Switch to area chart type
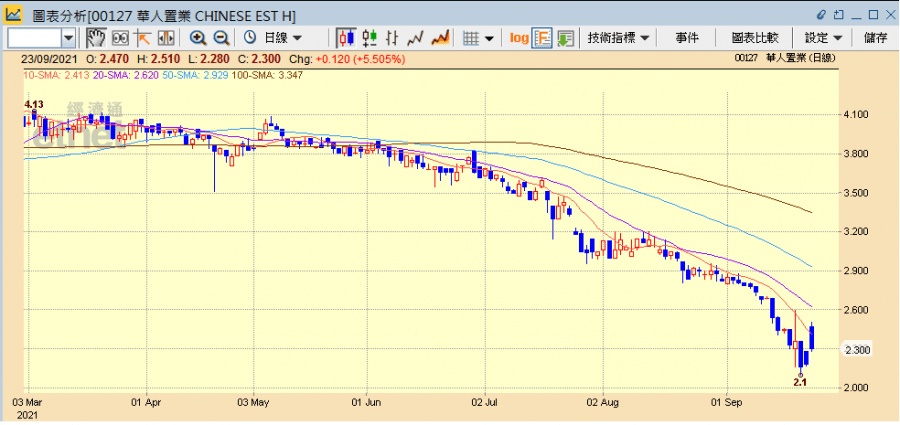 point(439,38)
